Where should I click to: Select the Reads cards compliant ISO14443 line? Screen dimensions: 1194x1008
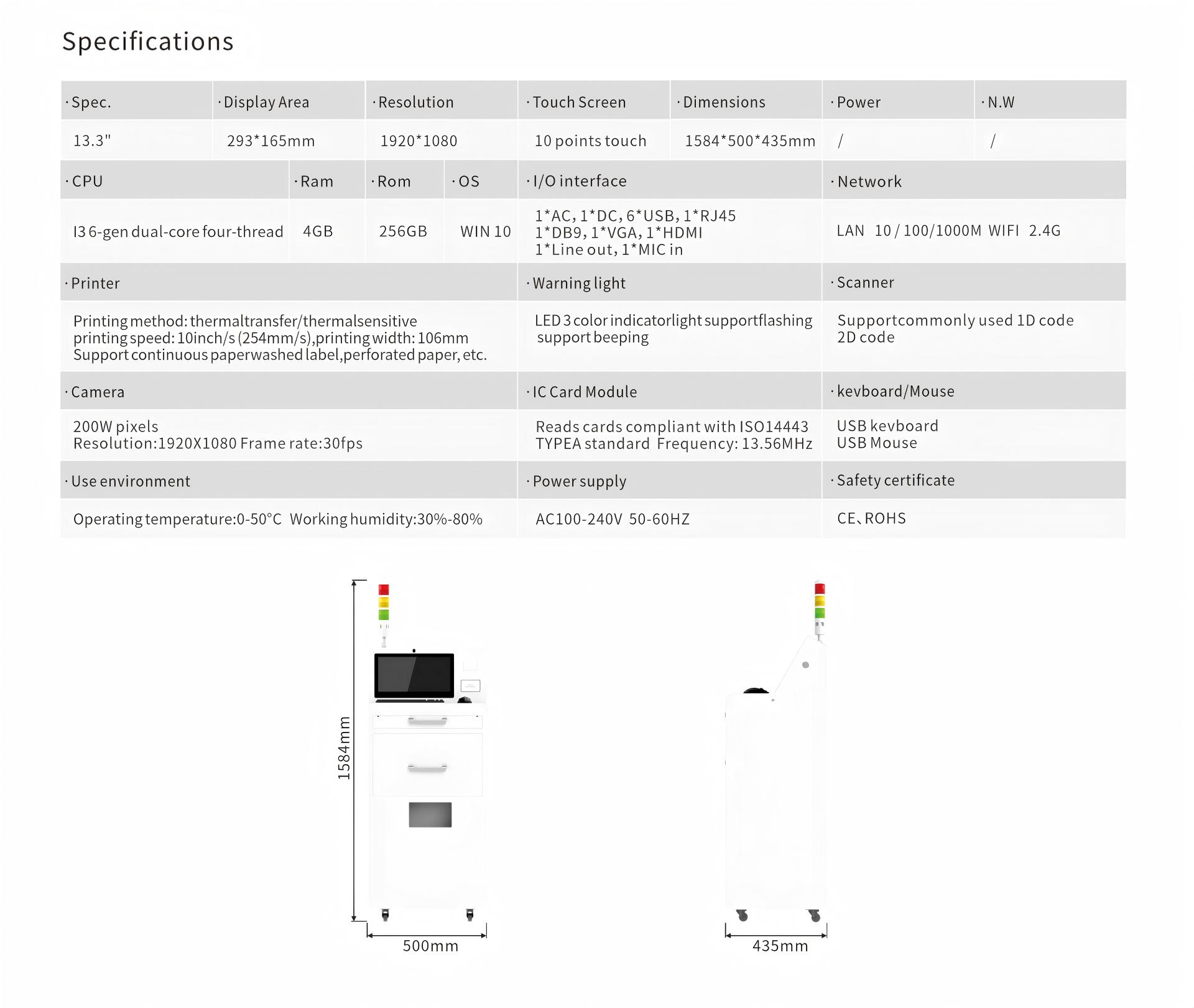[x=672, y=427]
